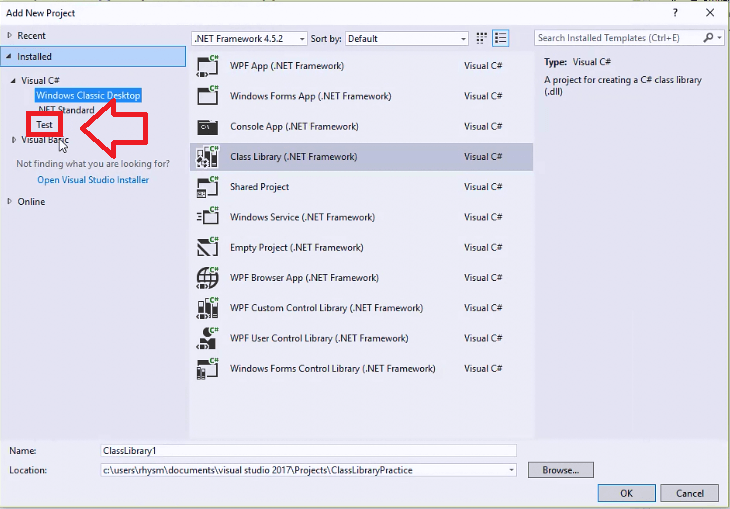Click Visual C# label in WPF App row

tap(483, 66)
